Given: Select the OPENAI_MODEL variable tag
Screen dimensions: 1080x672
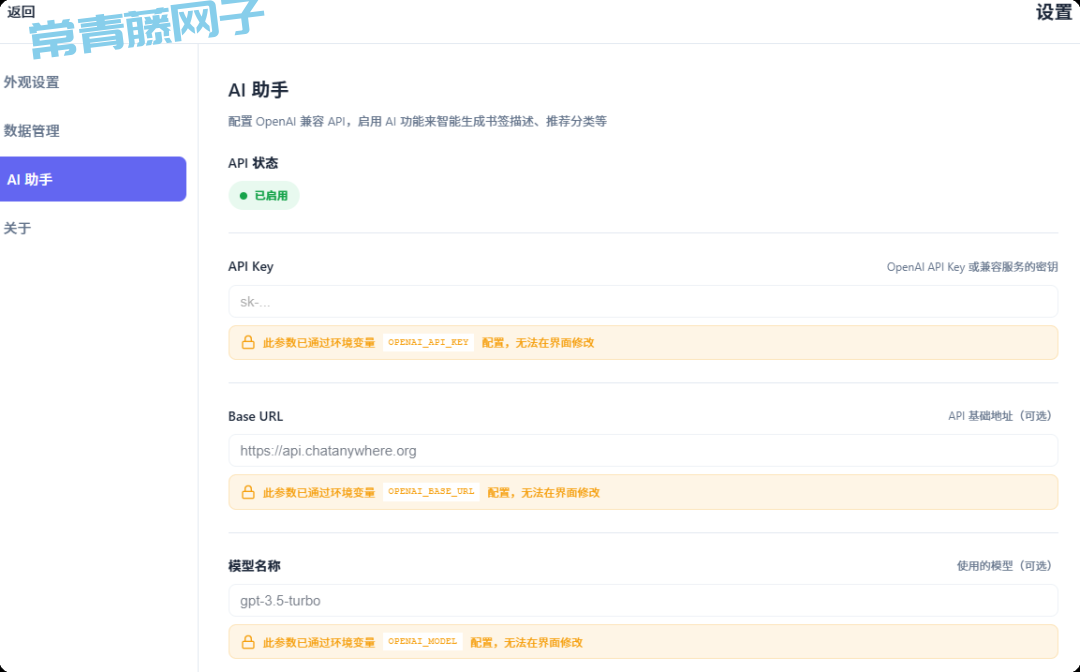Looking at the screenshot, I should click(422, 642).
